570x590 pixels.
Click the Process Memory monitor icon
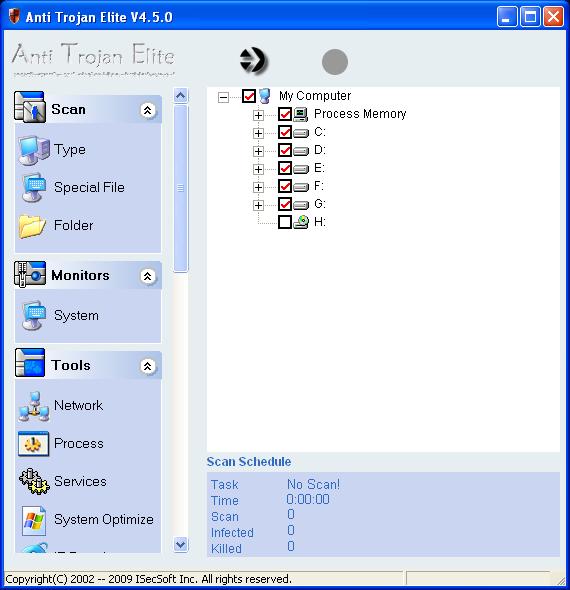tap(301, 114)
